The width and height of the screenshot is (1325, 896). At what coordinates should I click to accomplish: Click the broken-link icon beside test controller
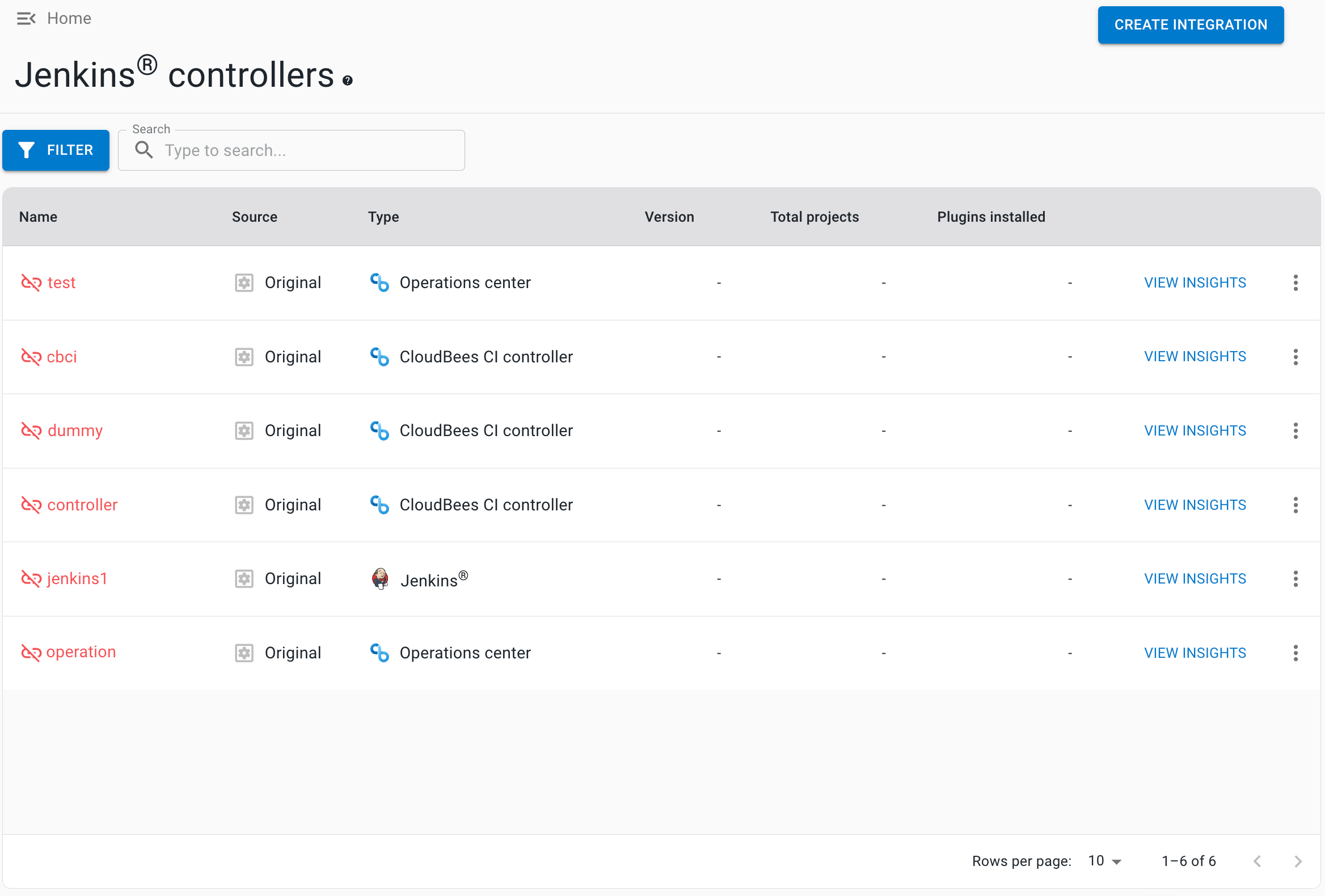point(31,282)
